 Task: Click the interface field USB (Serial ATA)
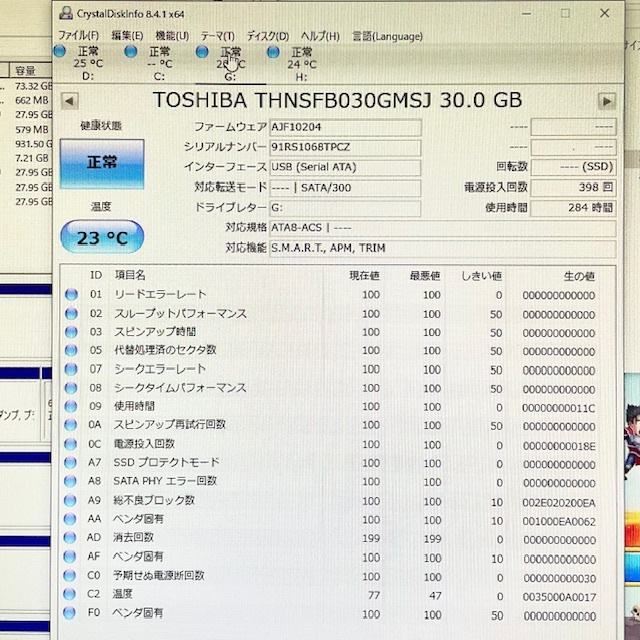click(345, 167)
